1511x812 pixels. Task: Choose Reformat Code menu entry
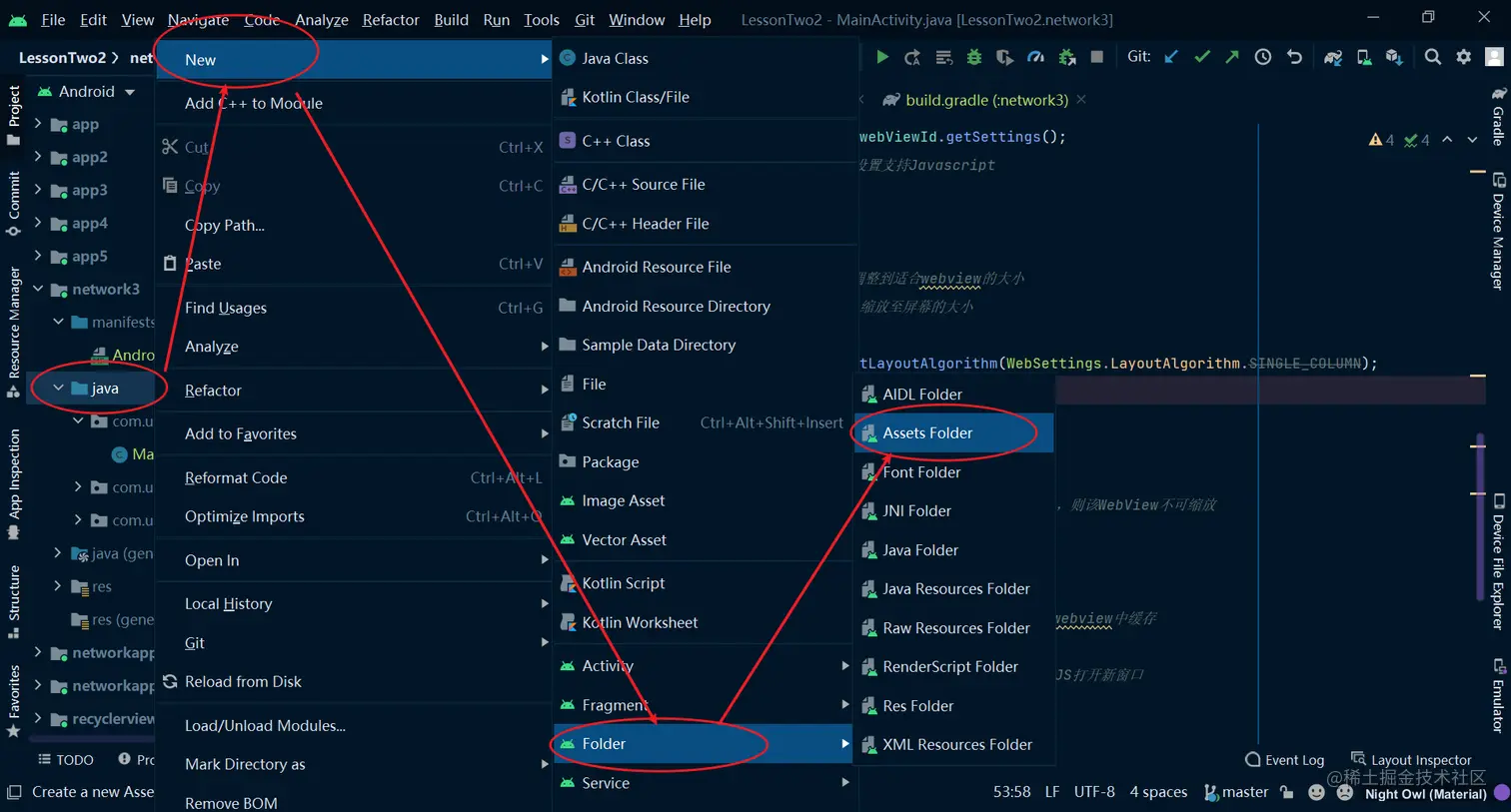[354, 477]
